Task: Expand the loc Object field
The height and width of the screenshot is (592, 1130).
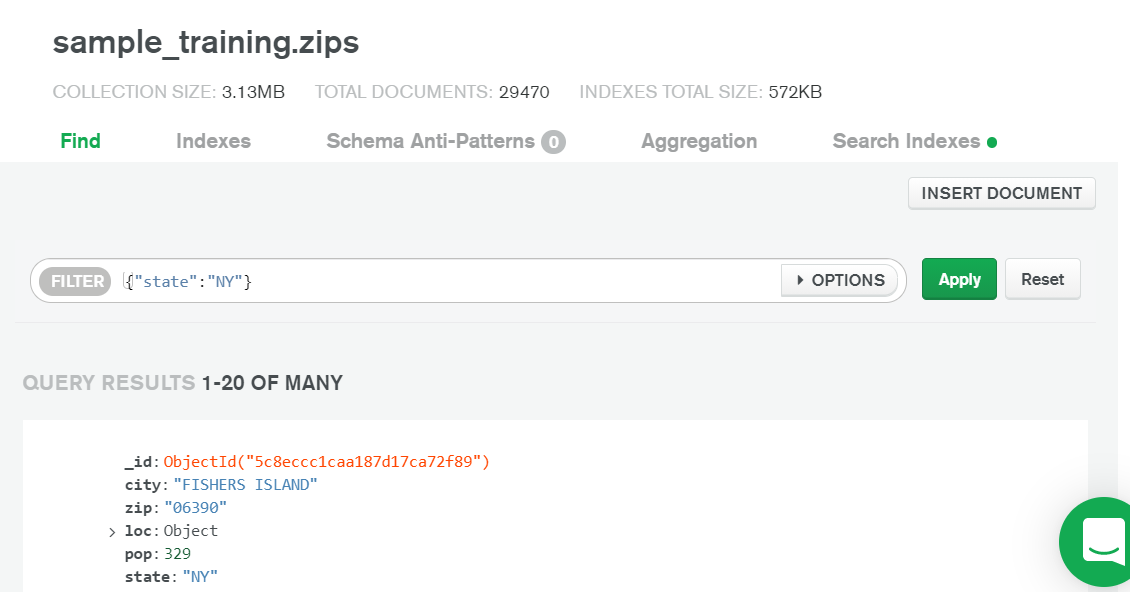Action: tap(112, 532)
